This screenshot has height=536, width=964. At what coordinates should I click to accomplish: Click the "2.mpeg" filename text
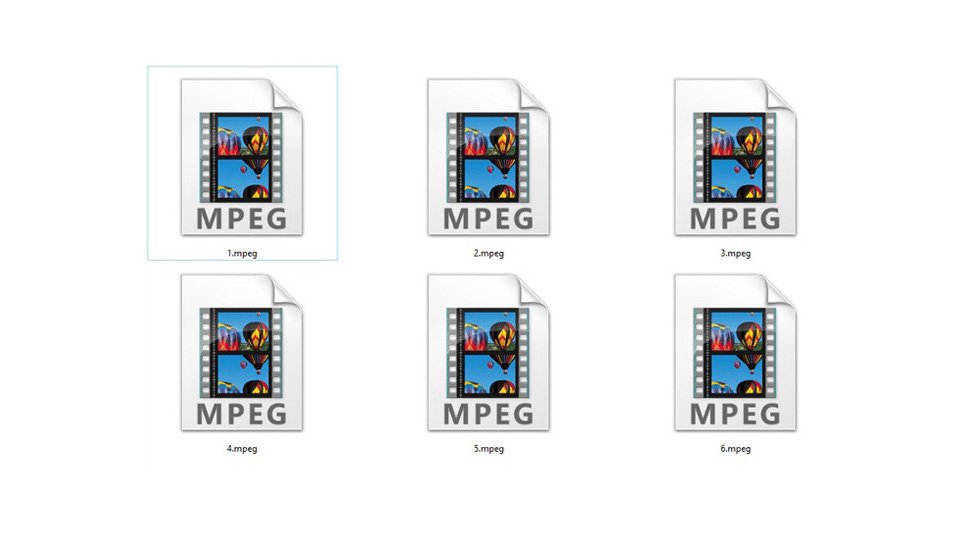488,254
